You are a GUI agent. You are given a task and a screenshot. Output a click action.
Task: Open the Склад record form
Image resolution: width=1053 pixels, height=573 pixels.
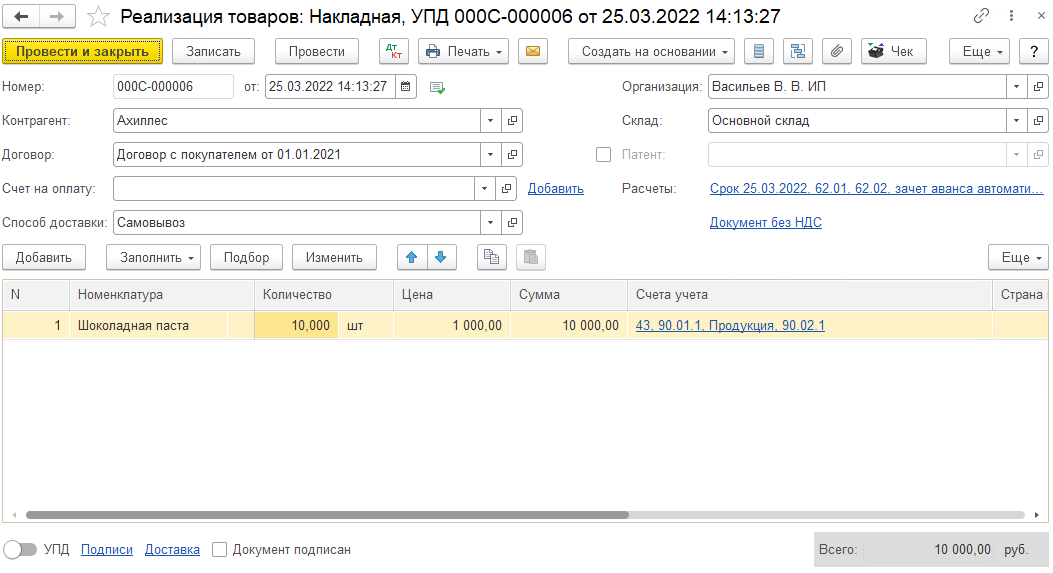(x=1038, y=120)
